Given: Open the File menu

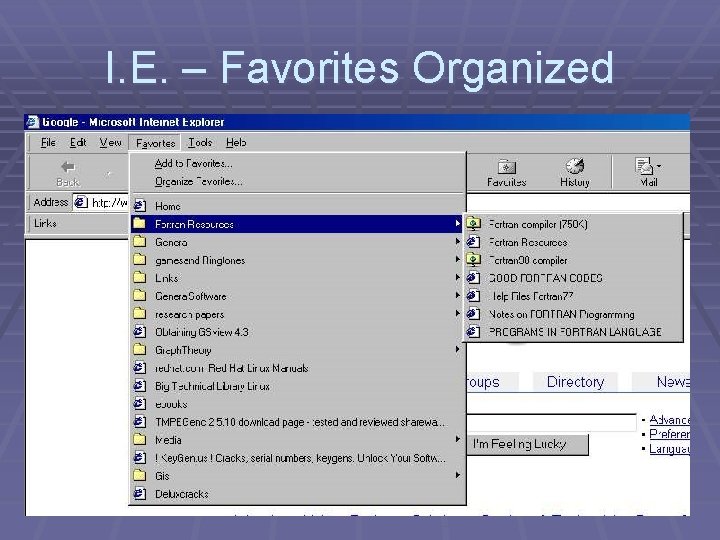Looking at the screenshot, I should 48,143.
